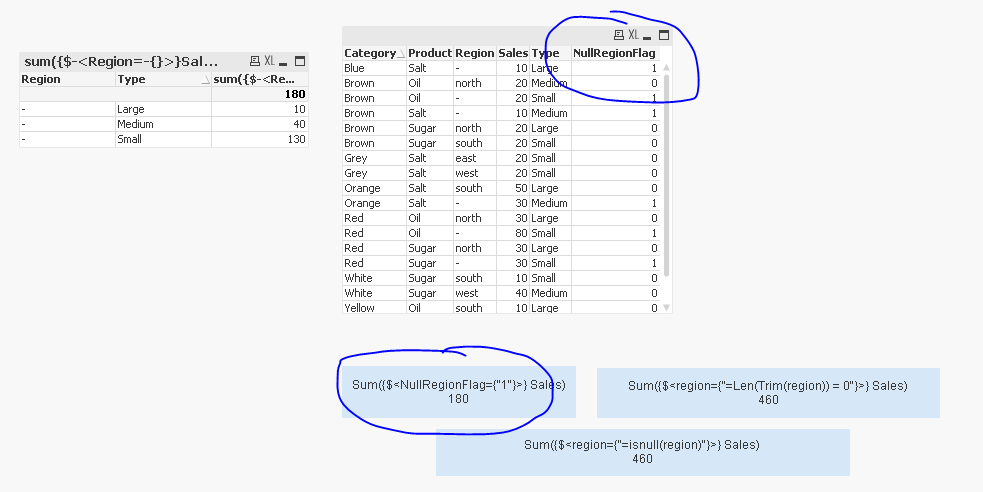983x492 pixels.
Task: Select the Medium row in the left chart
Action: pyautogui.click(x=164, y=124)
